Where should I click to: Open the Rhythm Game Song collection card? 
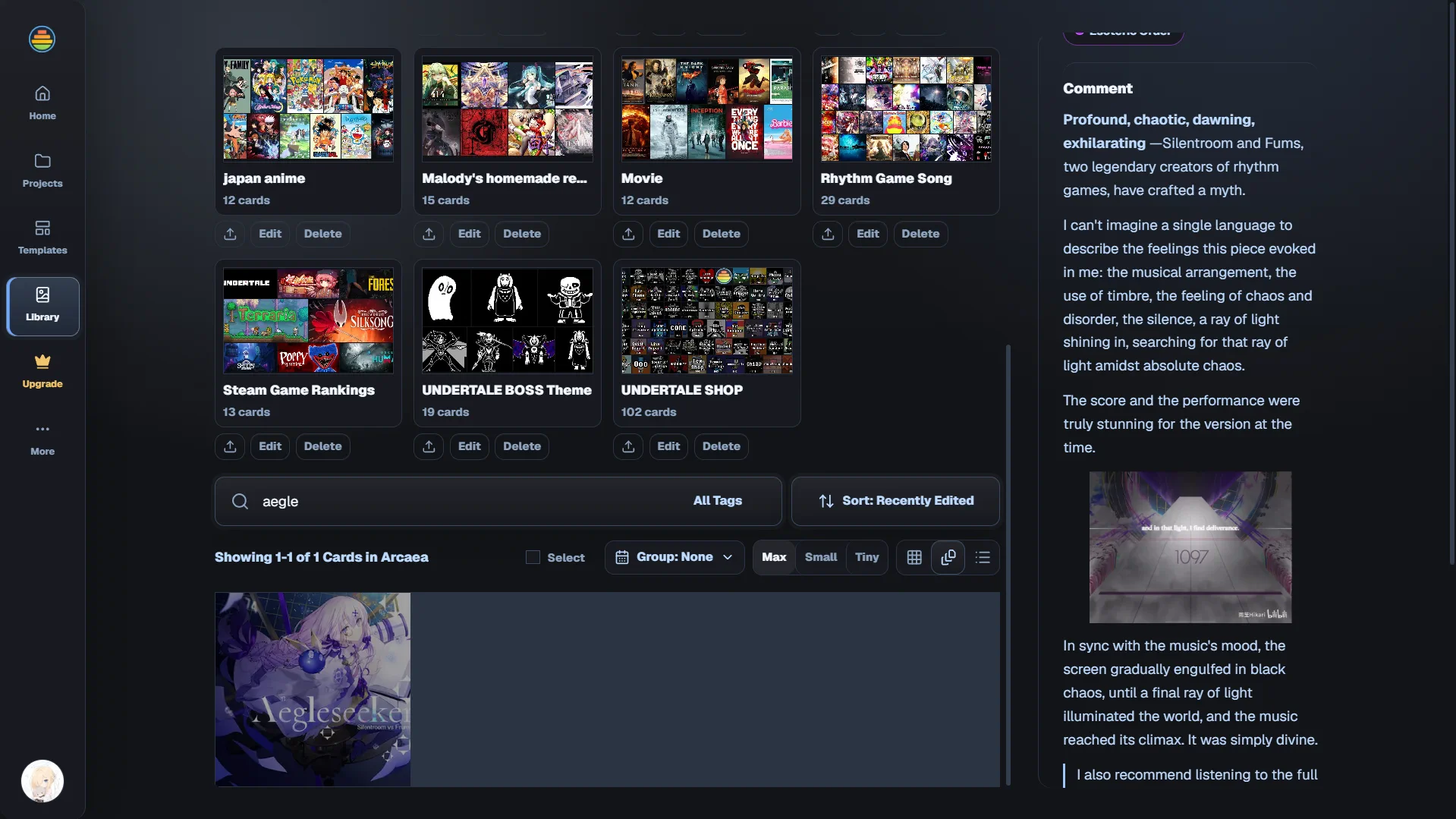tap(906, 132)
